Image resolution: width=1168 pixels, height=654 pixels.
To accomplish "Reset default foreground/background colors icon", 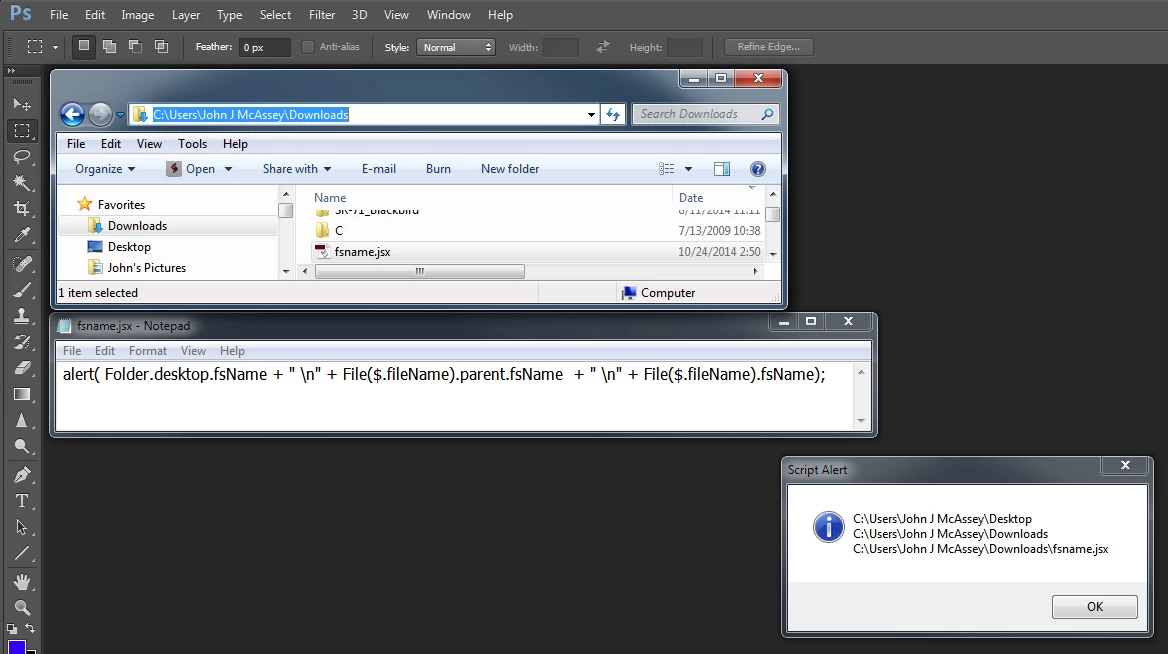I will tap(12, 629).
